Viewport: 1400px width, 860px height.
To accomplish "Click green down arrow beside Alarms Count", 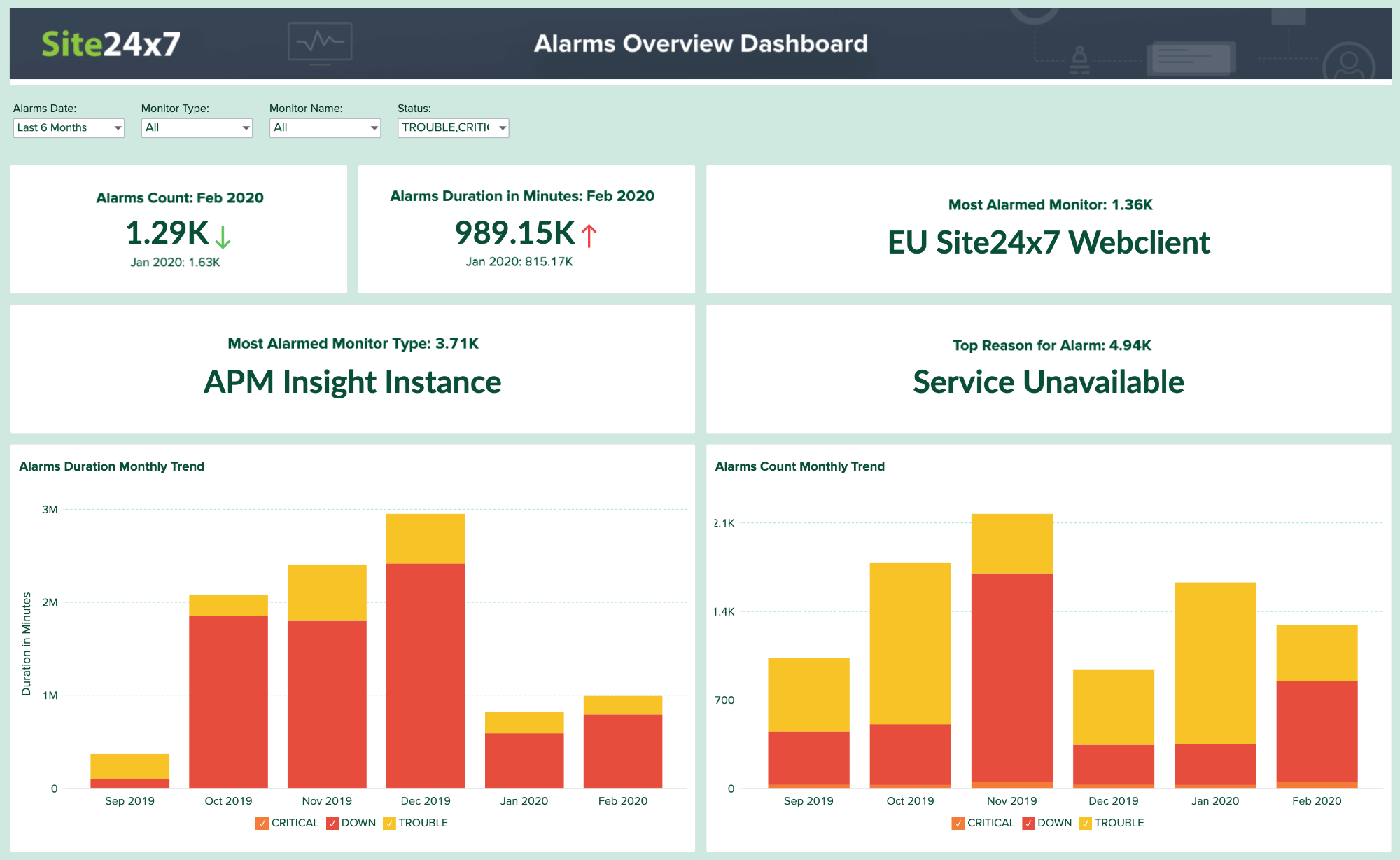I will pos(223,237).
